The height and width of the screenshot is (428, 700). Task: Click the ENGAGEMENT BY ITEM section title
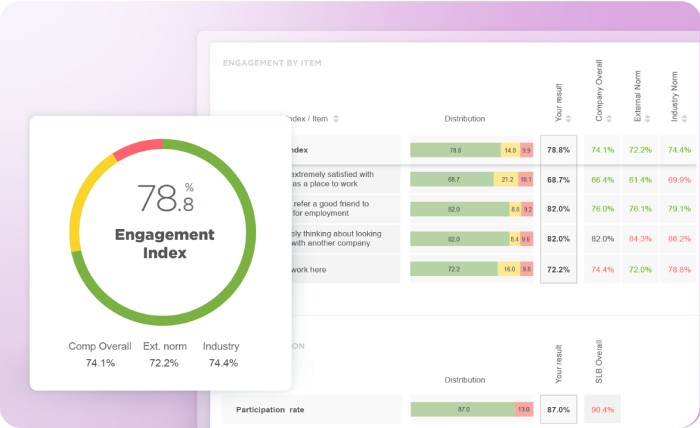click(272, 63)
